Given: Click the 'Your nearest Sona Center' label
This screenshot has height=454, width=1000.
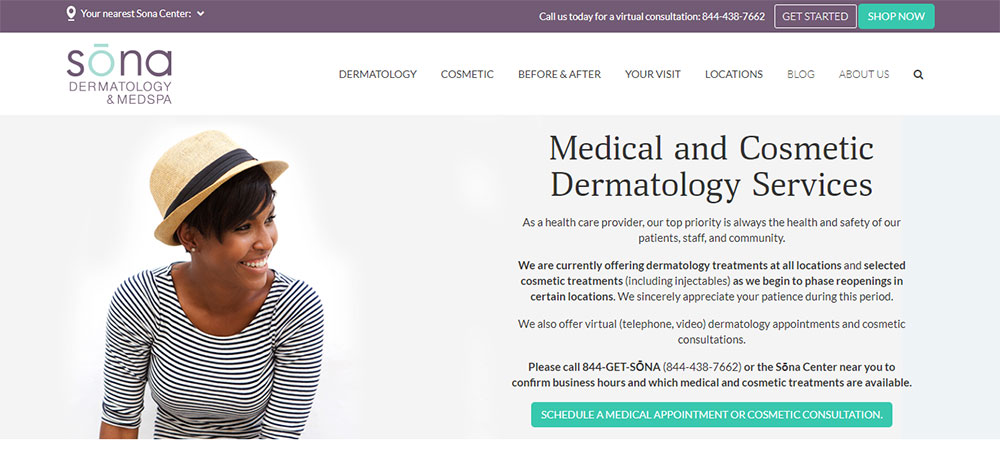Looking at the screenshot, I should pyautogui.click(x=136, y=14).
